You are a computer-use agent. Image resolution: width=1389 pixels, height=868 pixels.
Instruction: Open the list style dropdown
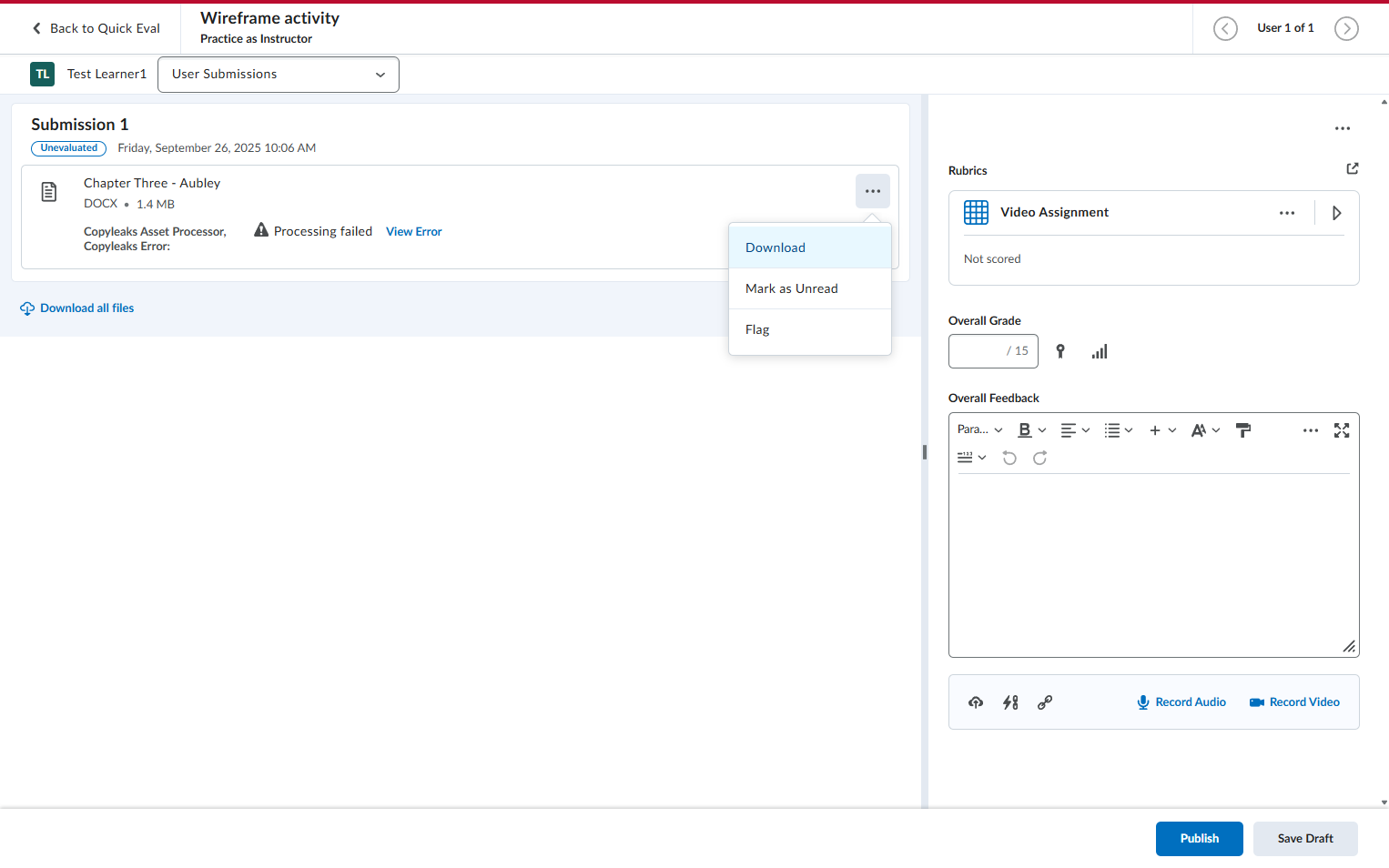coord(1118,430)
